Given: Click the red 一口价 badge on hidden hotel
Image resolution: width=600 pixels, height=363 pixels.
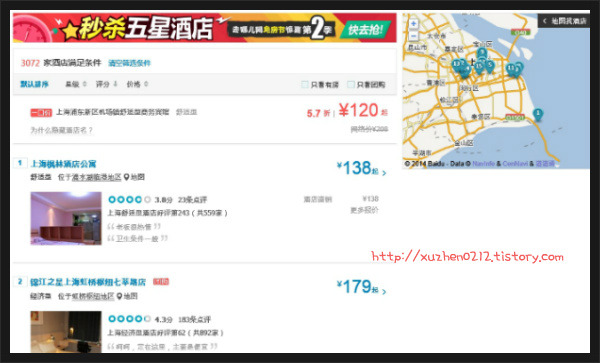Looking at the screenshot, I should pos(41,112).
